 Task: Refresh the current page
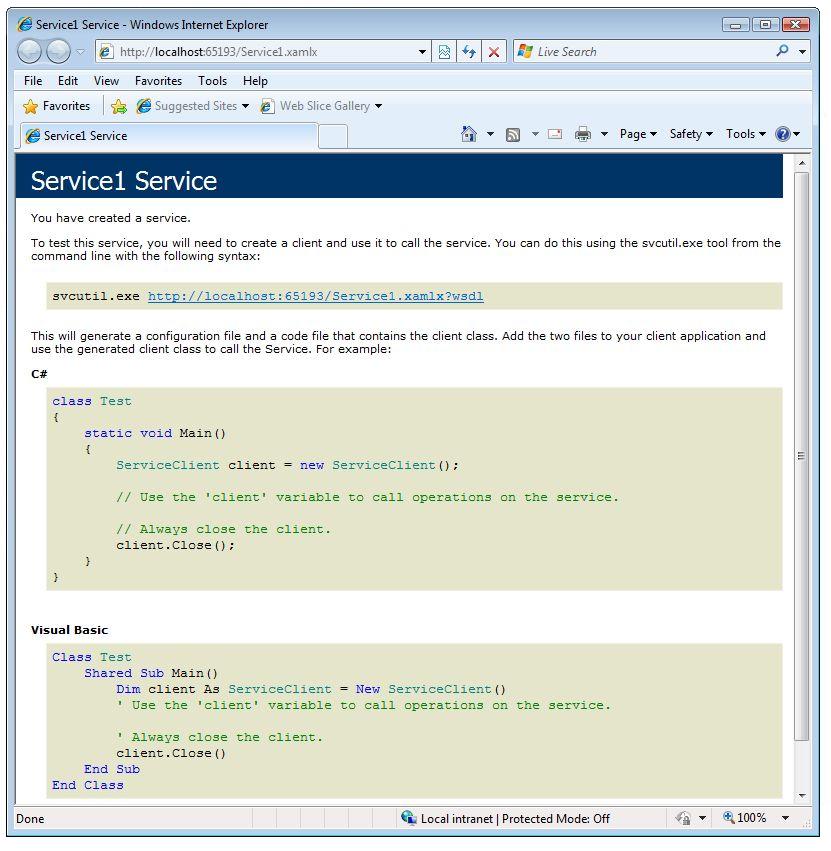coord(469,51)
